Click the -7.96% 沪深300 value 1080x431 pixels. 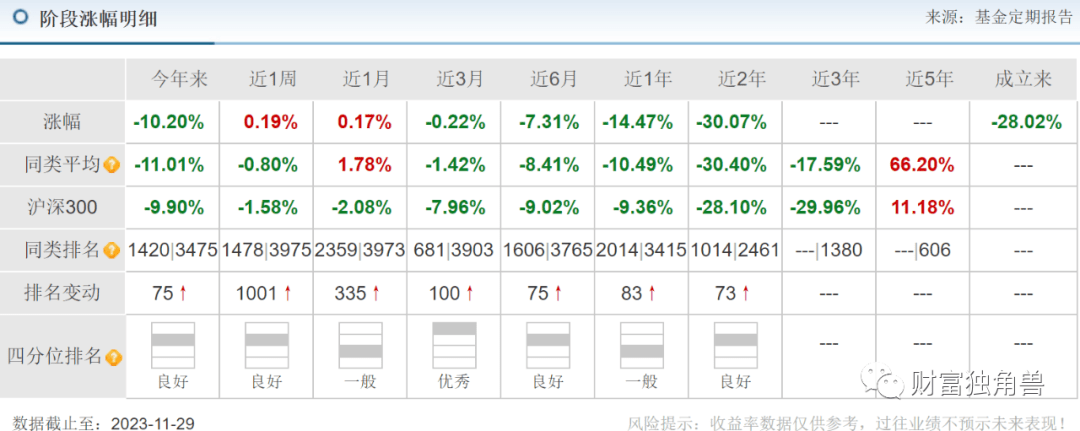tap(455, 208)
